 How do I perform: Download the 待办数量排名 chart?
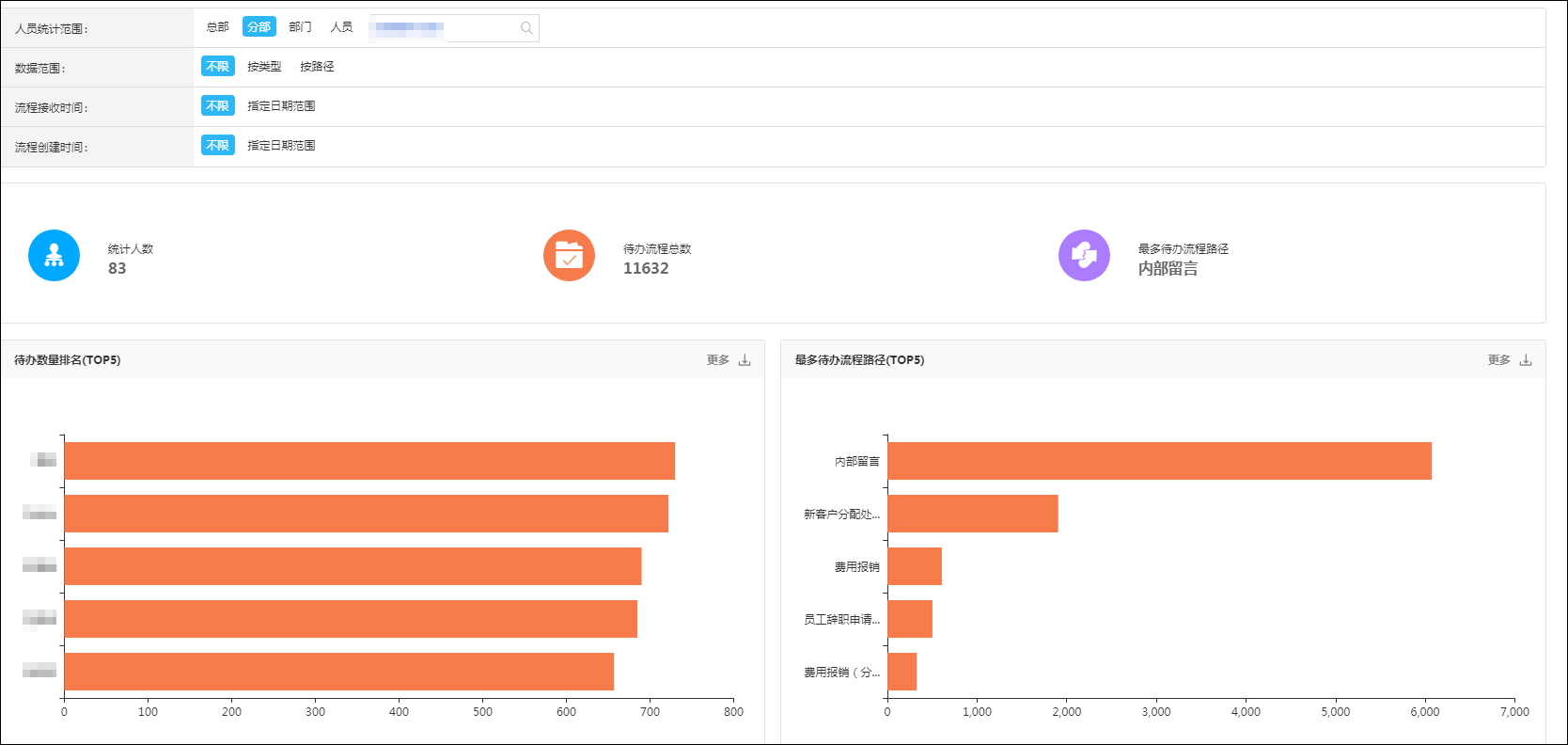[x=745, y=360]
